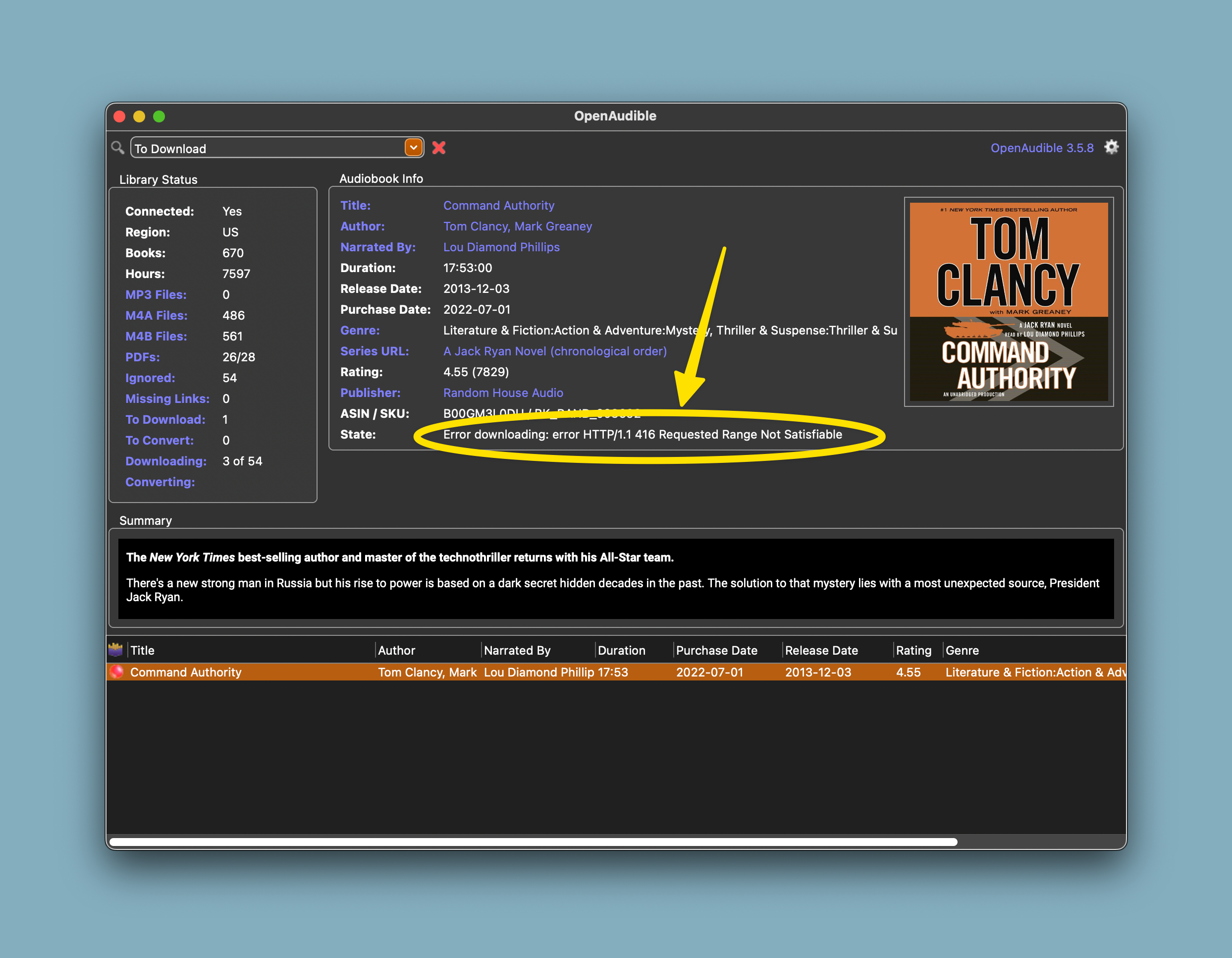
Task: Click the OpenAudible 3.5.8 version link
Action: (1042, 147)
